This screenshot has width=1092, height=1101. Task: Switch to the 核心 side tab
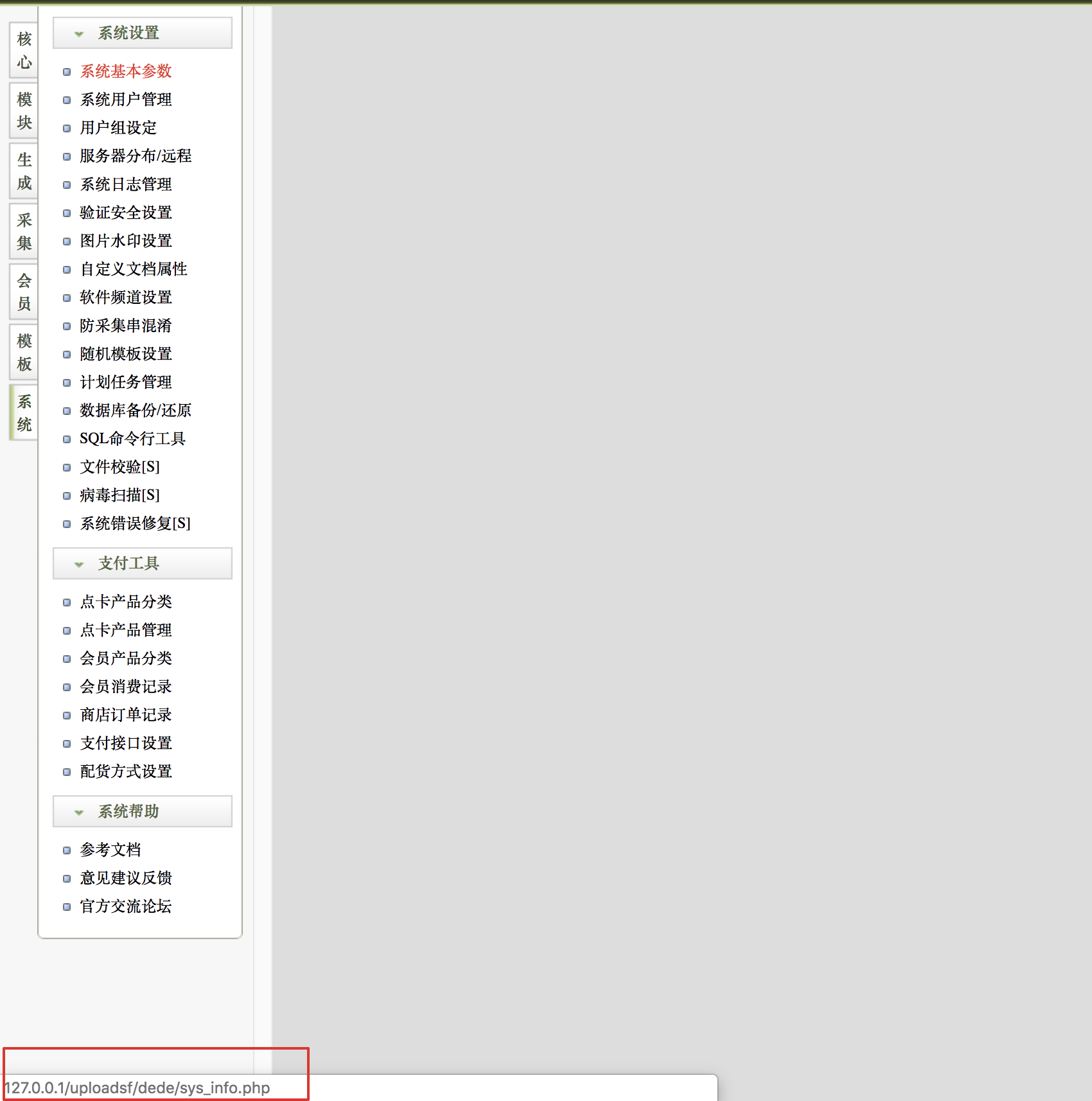pyautogui.click(x=24, y=51)
